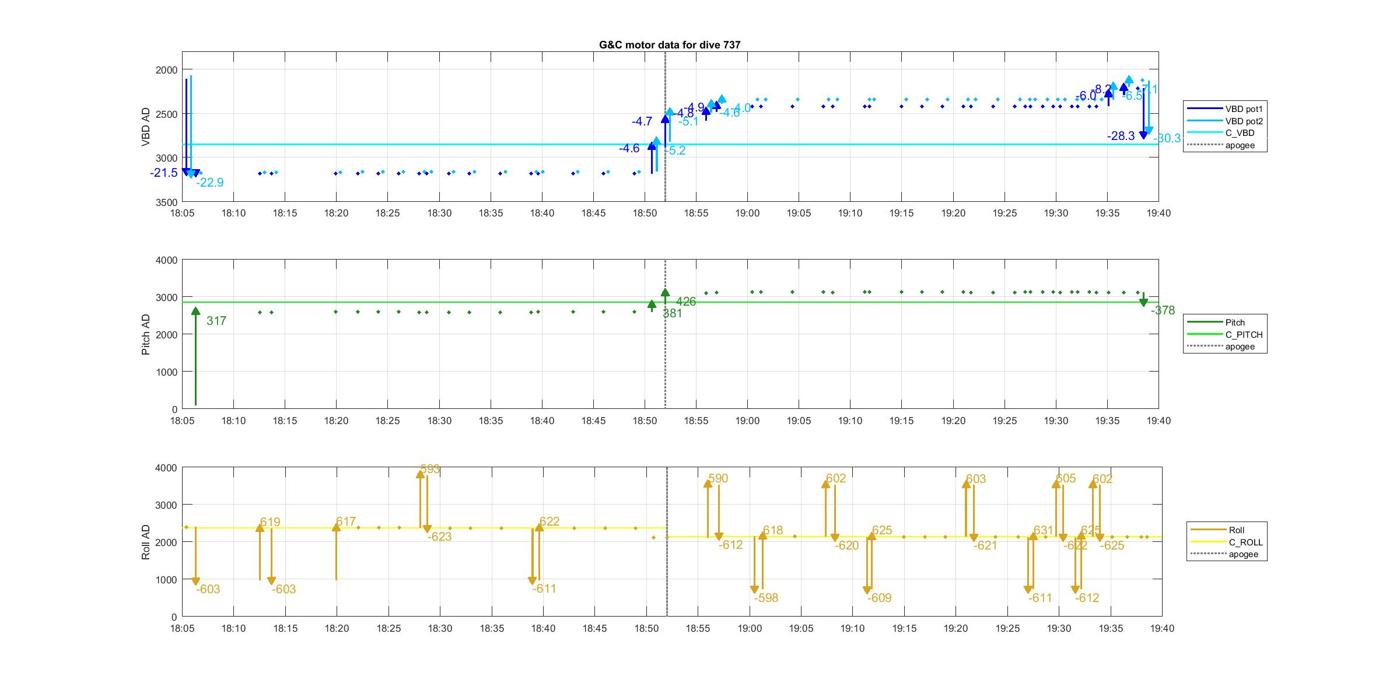Click the "-609" roll data label

879,598
